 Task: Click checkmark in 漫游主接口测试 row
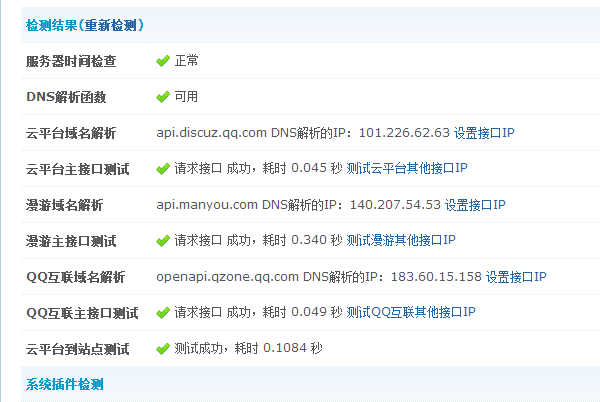point(163,241)
